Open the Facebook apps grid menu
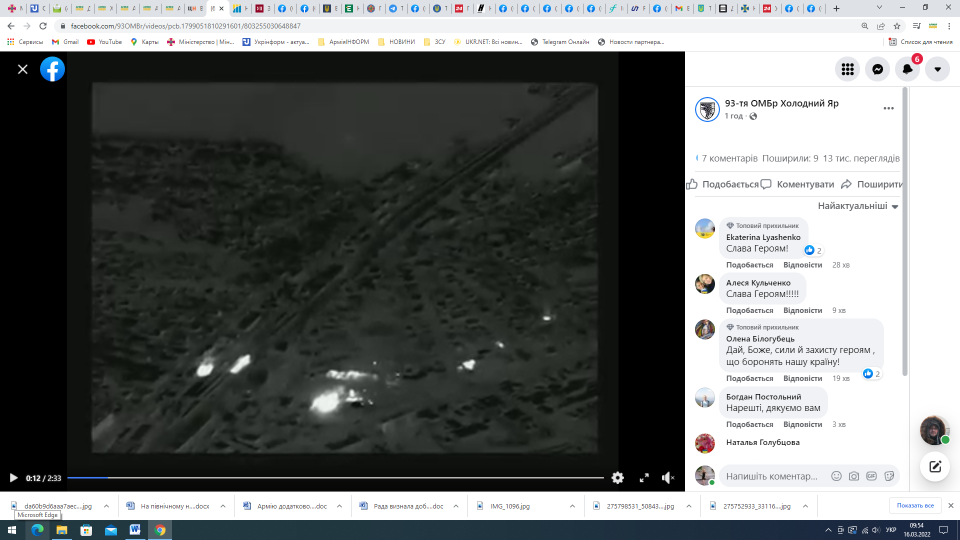The height and width of the screenshot is (540, 960). point(847,69)
